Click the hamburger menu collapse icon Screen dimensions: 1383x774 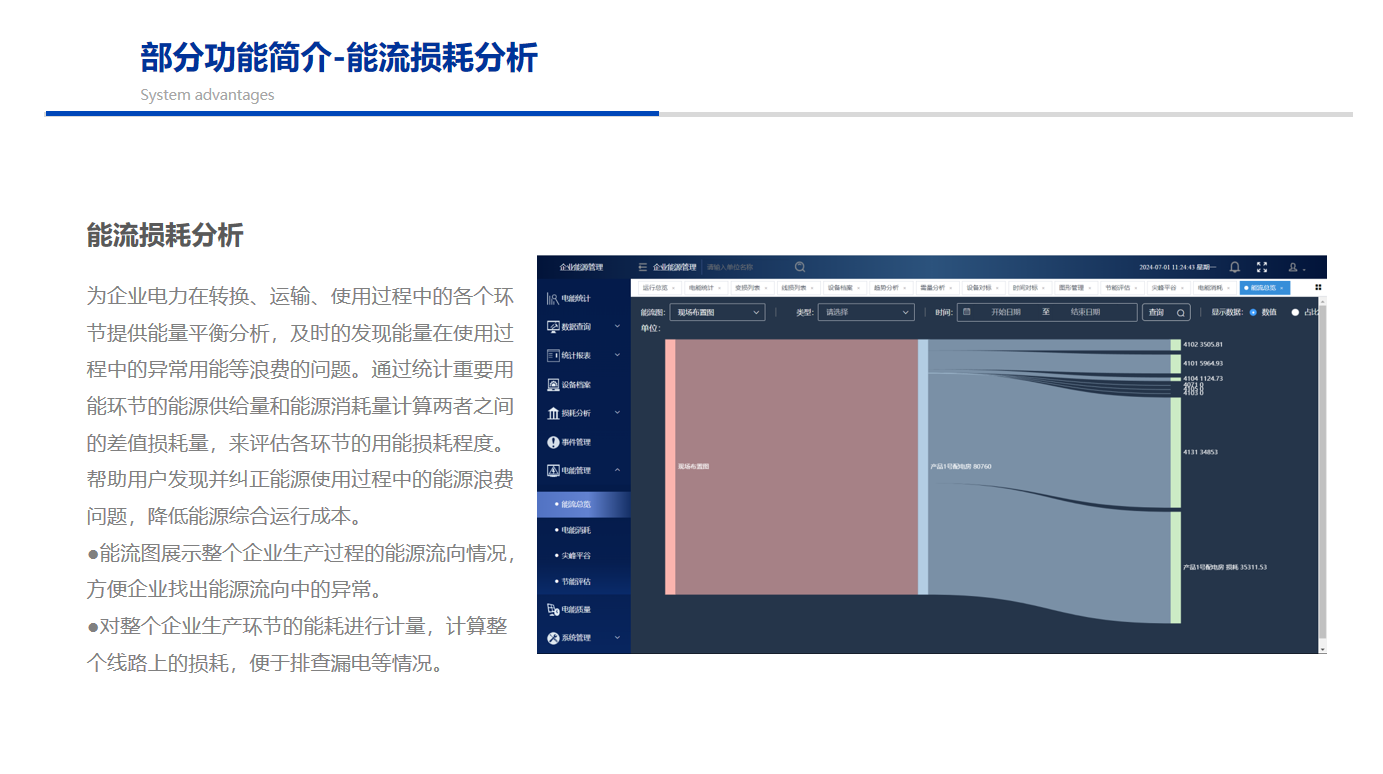click(x=643, y=267)
